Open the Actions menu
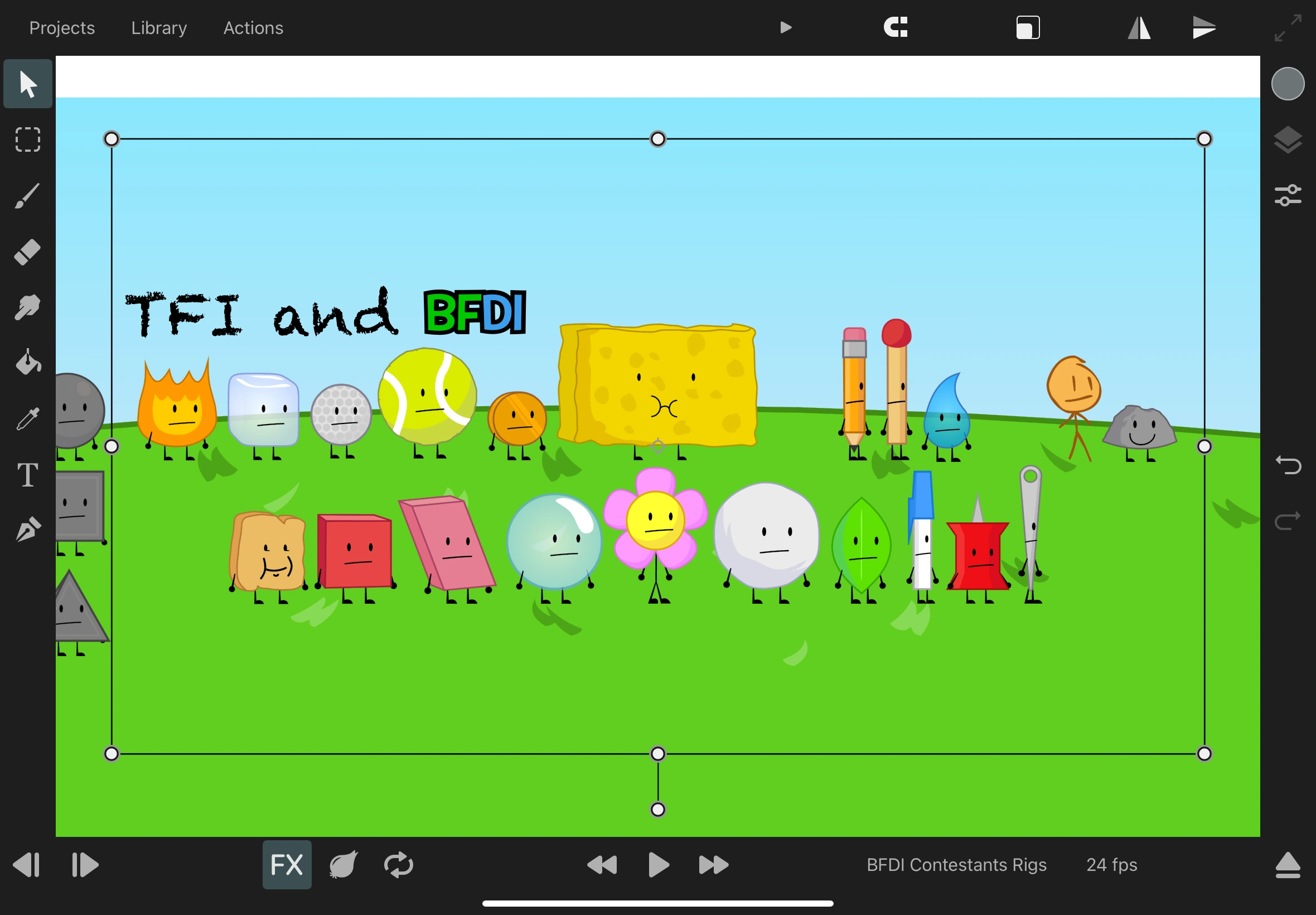Viewport: 1316px width, 915px height. (253, 27)
